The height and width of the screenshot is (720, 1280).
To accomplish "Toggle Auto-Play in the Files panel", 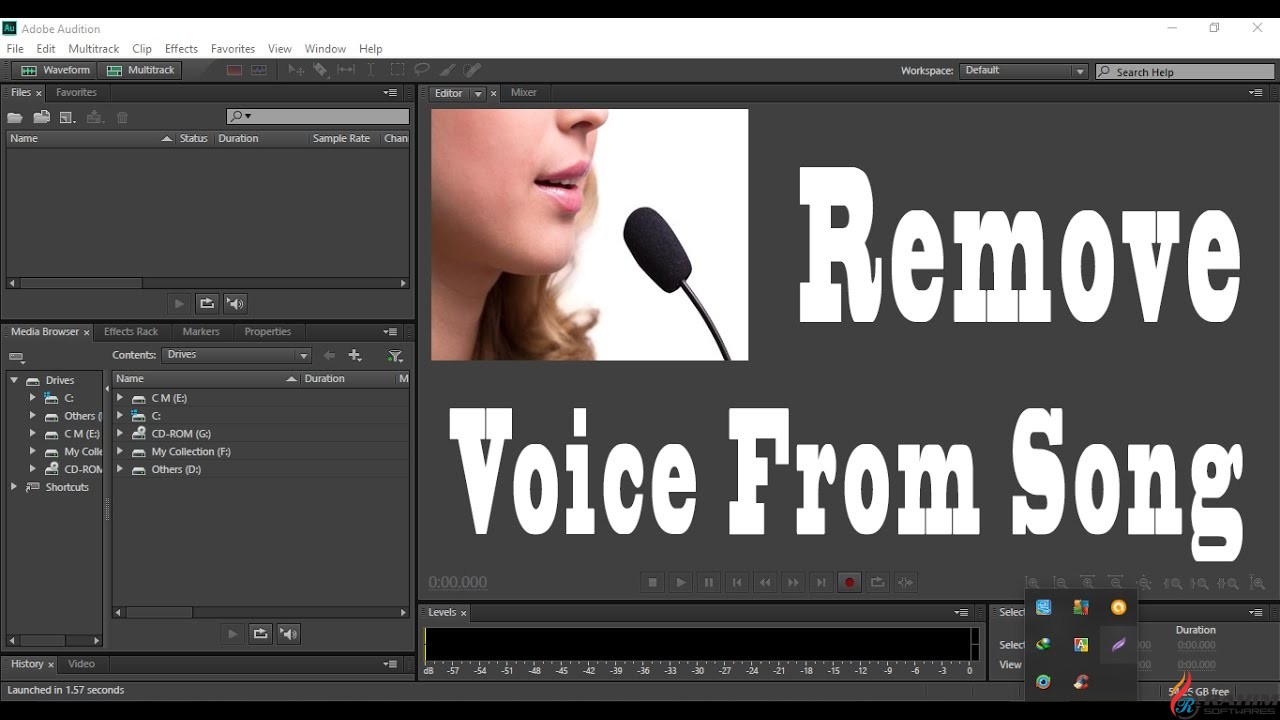I will click(x=235, y=303).
